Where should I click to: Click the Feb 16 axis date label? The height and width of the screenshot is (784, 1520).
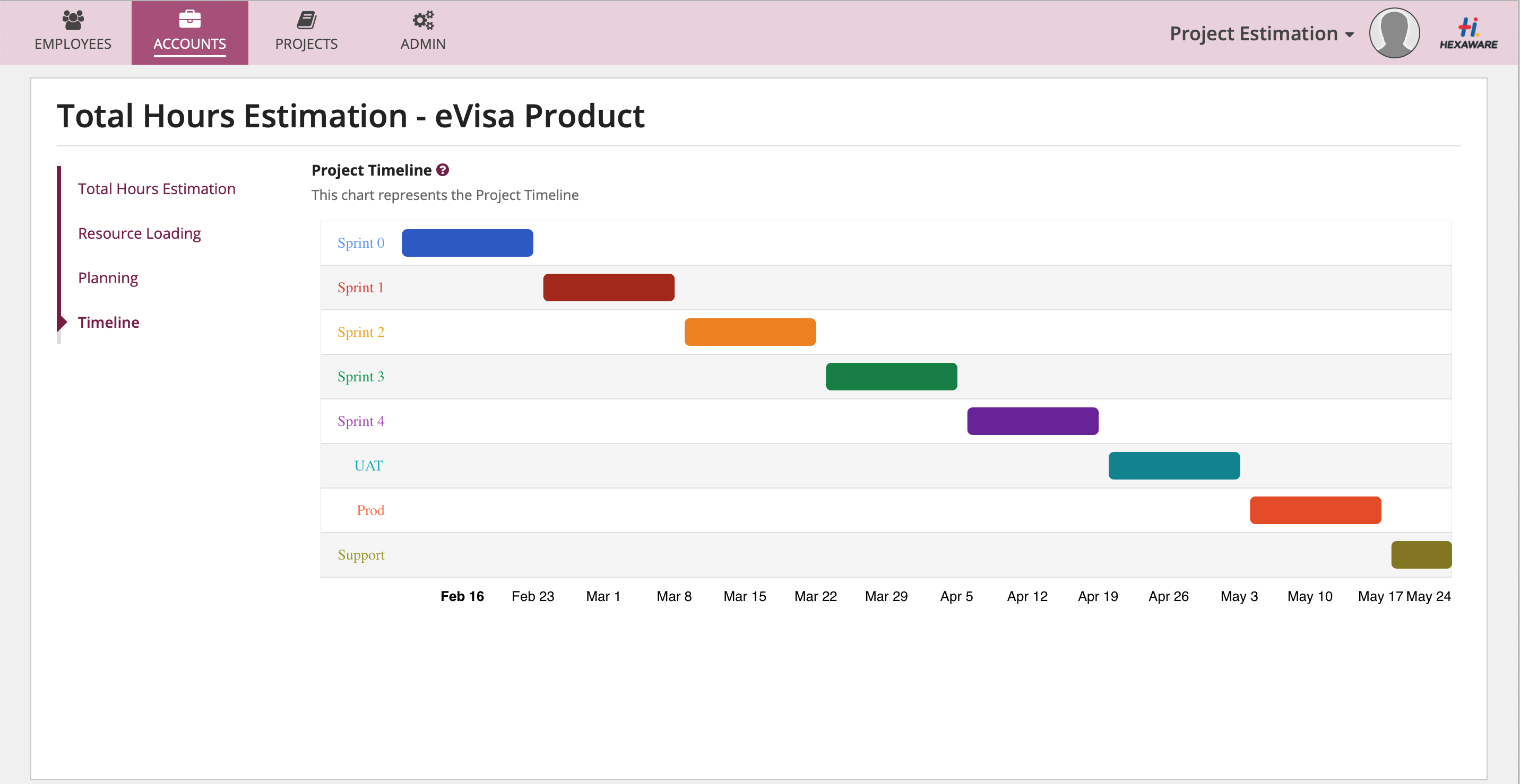coord(462,596)
